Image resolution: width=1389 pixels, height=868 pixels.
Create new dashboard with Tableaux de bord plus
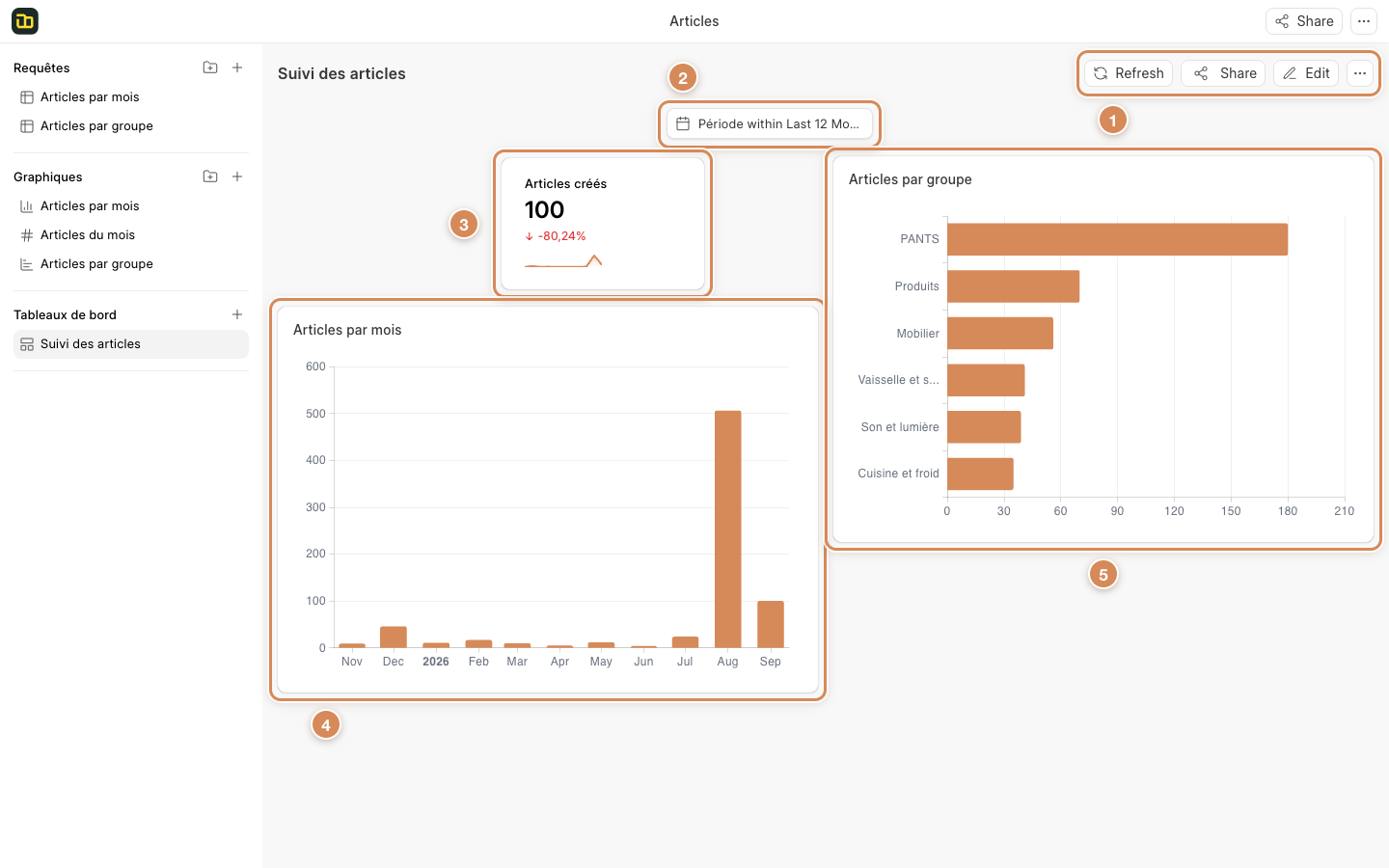[x=237, y=314]
